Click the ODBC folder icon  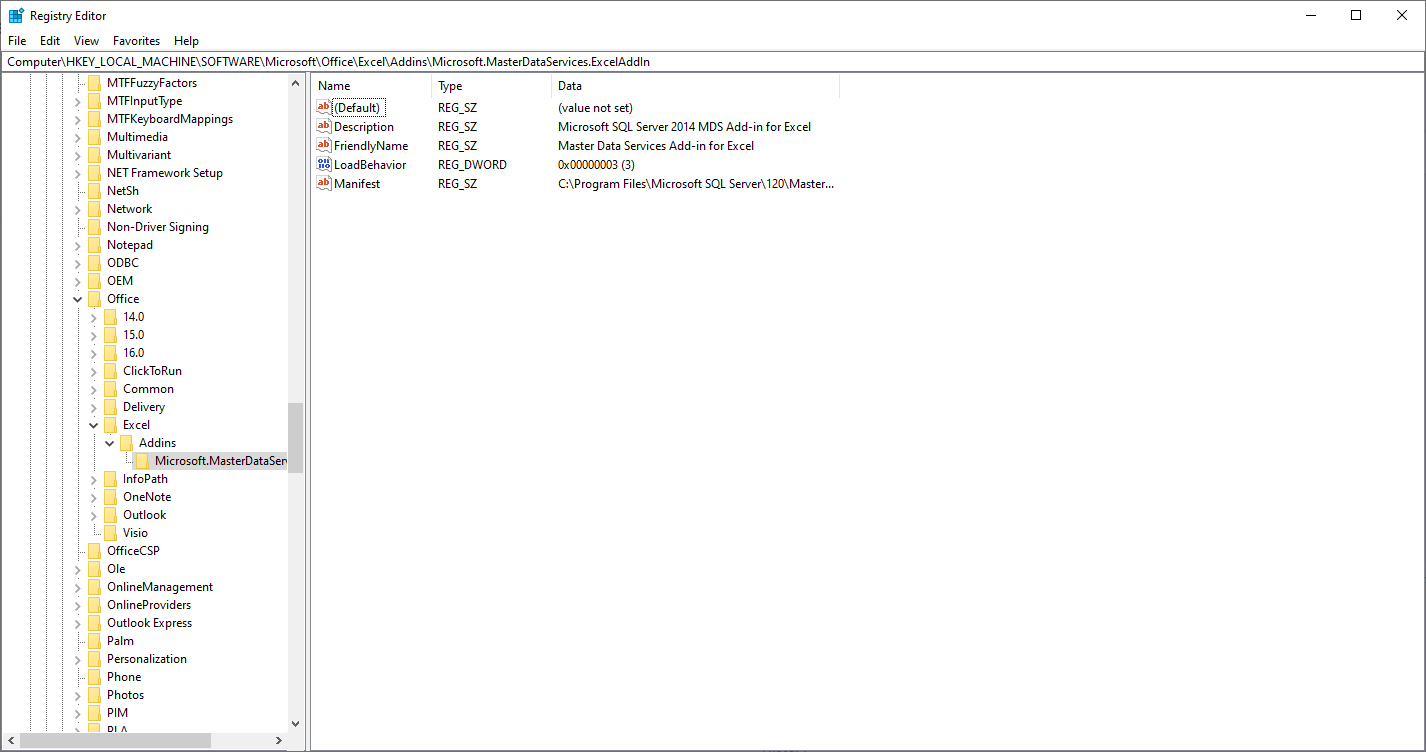(95, 263)
